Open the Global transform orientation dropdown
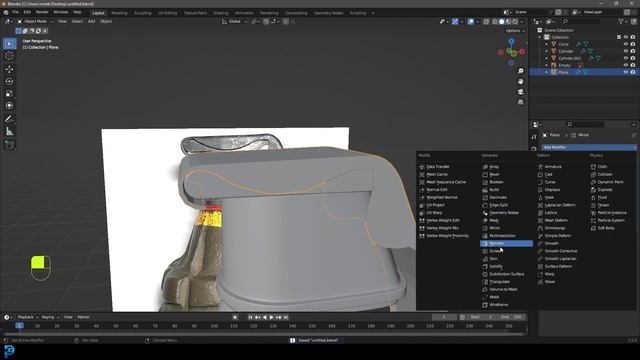640x360 pixels. [x=234, y=21]
